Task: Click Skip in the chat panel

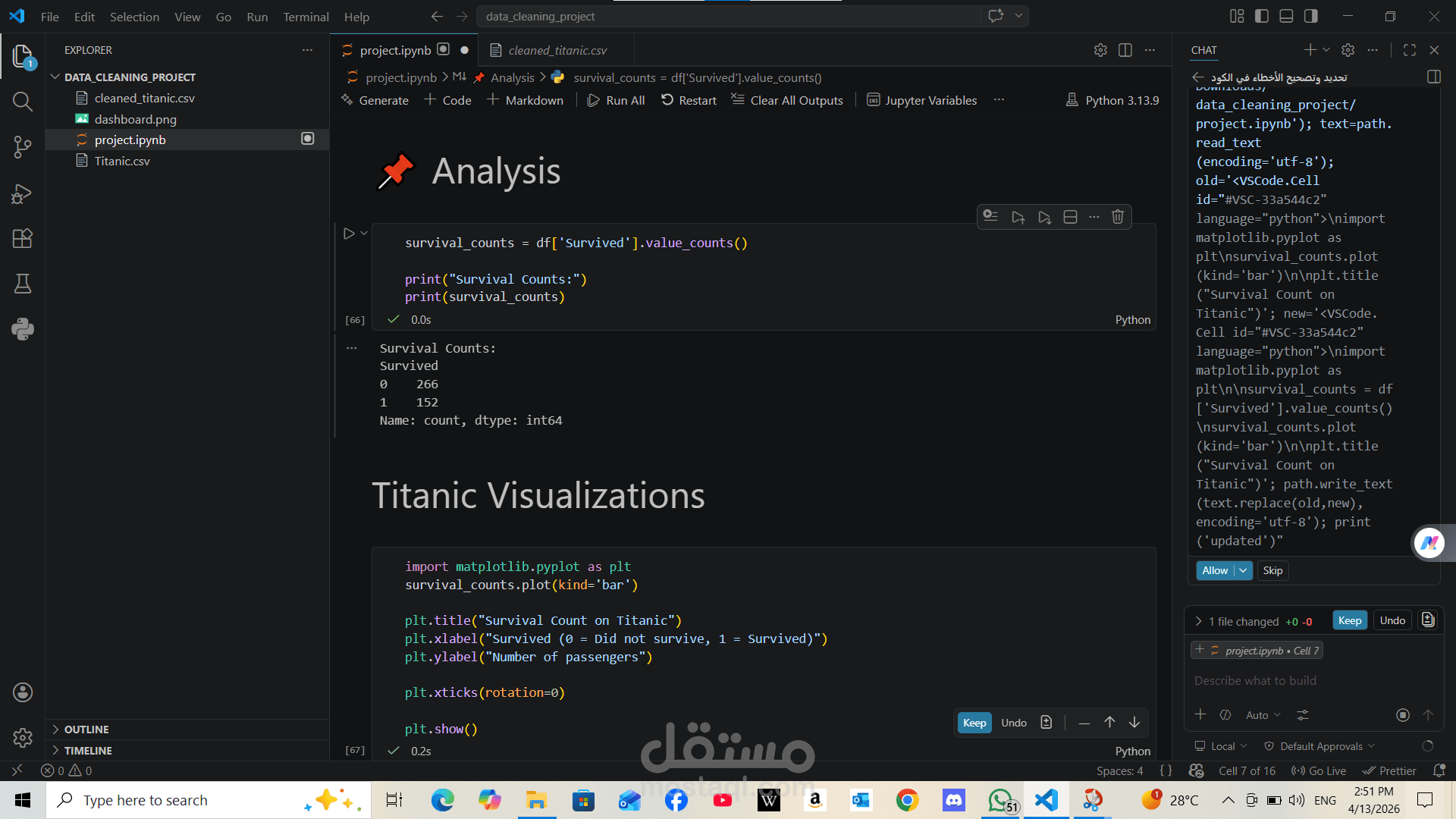Action: pyautogui.click(x=1272, y=571)
